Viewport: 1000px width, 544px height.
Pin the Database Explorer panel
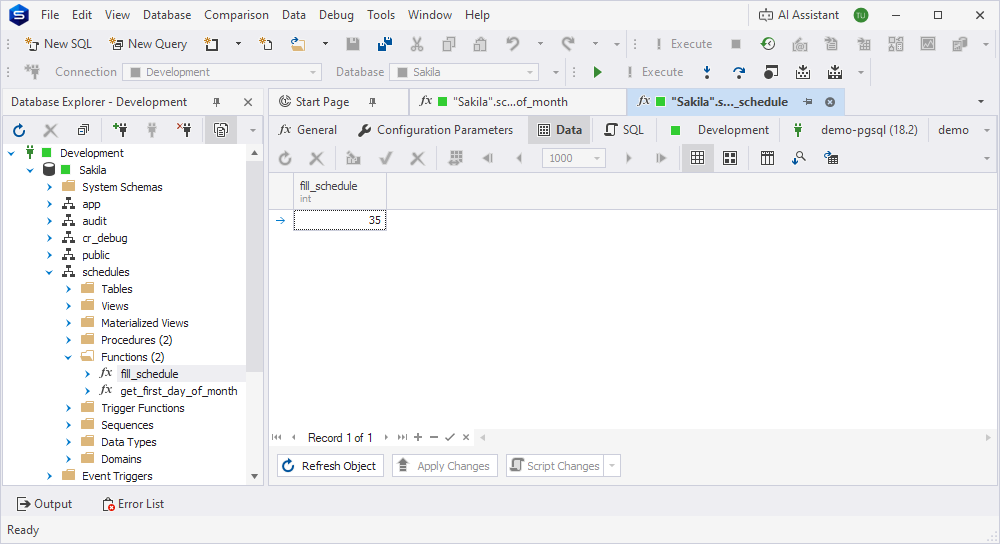coord(216,102)
